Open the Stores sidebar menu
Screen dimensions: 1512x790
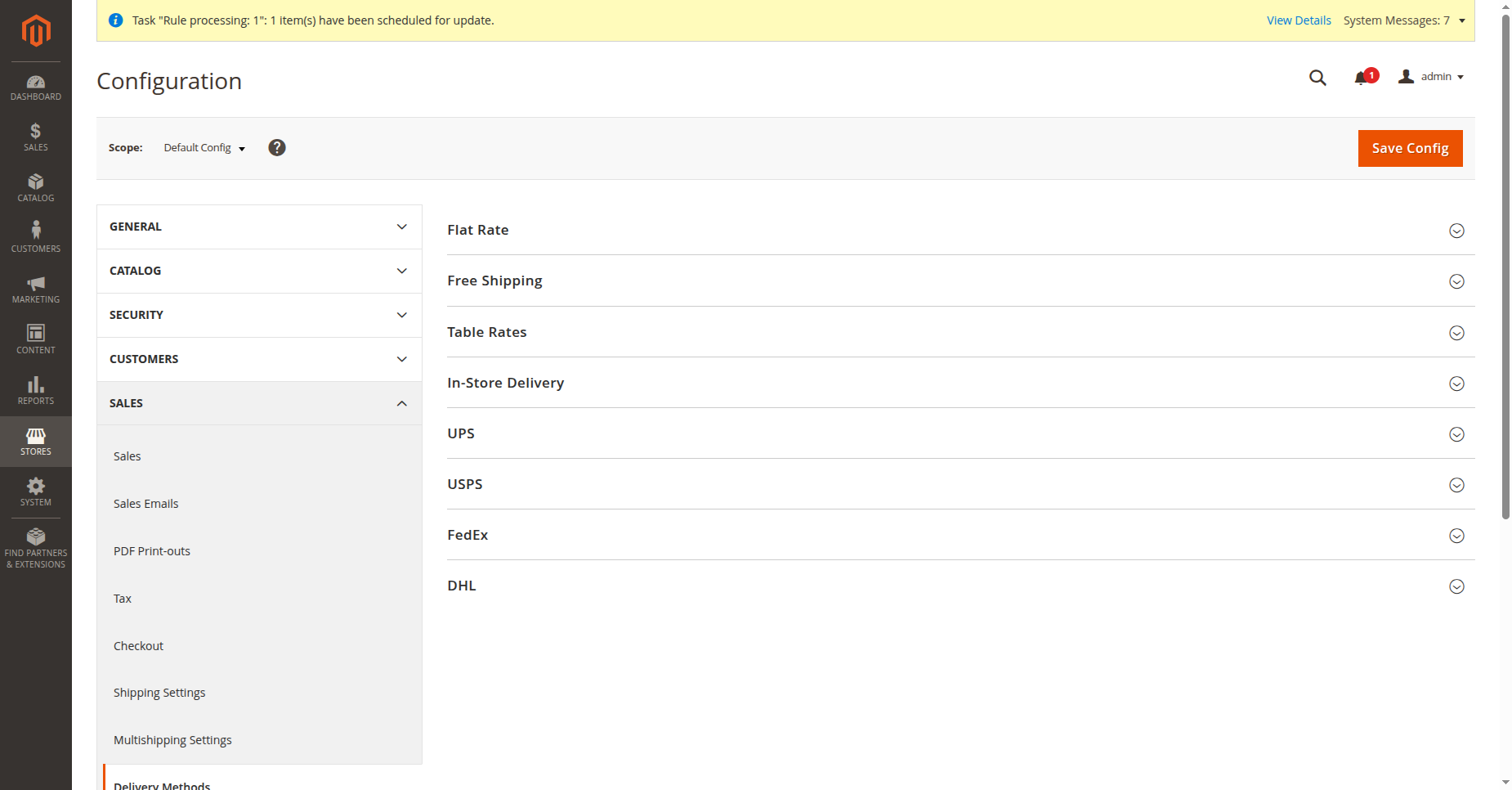tap(36, 442)
